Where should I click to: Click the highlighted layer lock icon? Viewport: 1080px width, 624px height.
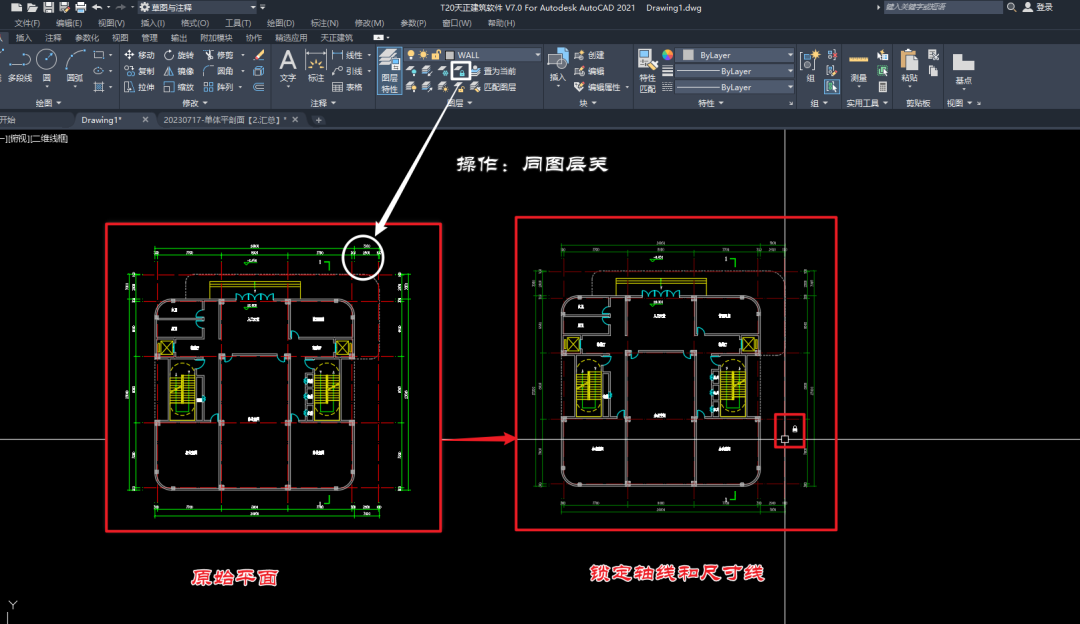461,71
